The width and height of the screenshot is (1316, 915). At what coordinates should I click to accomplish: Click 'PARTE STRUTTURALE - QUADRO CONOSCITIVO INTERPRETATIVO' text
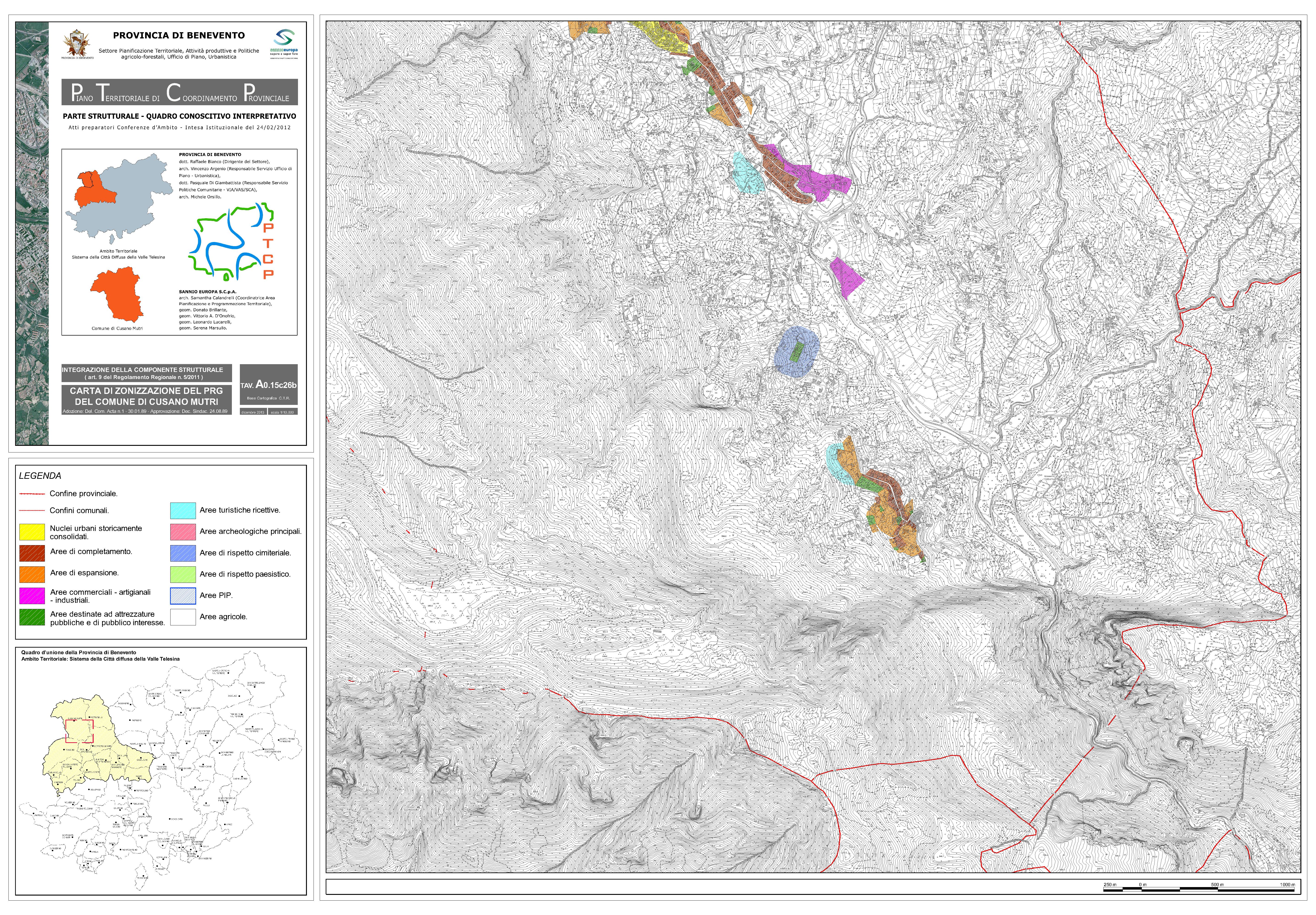[179, 116]
